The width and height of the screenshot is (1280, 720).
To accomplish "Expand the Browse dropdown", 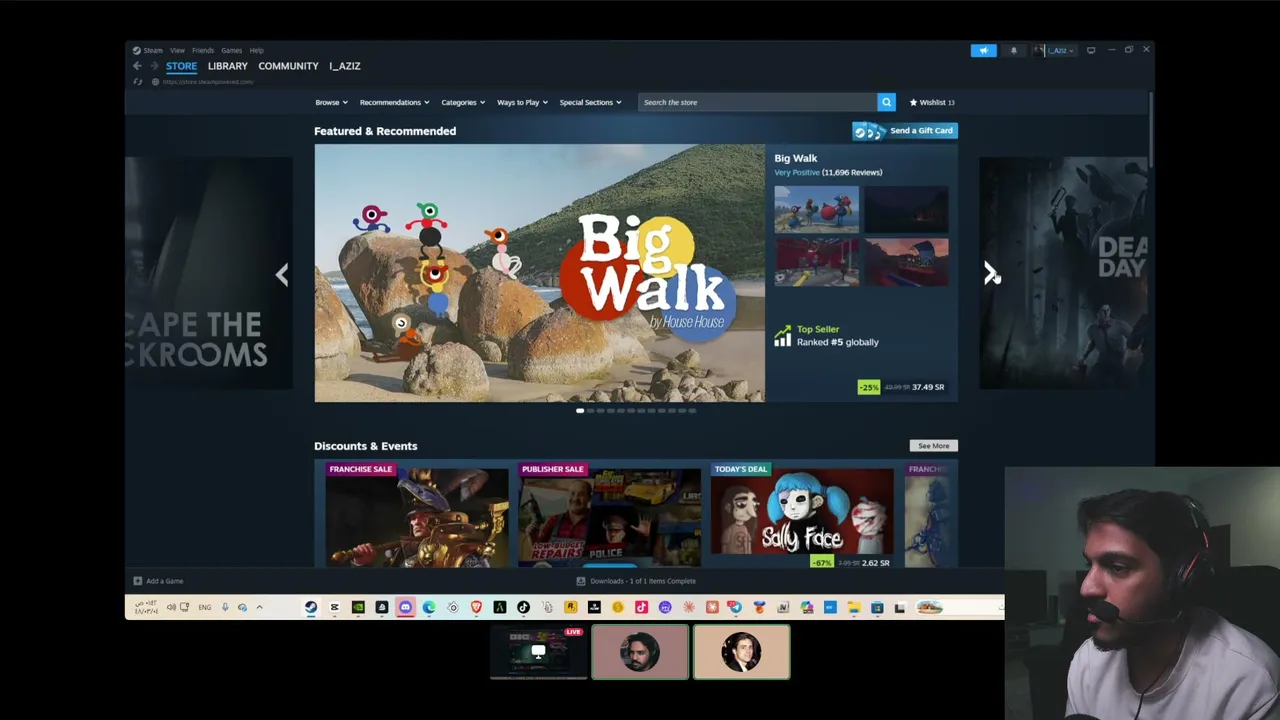I will click(331, 102).
